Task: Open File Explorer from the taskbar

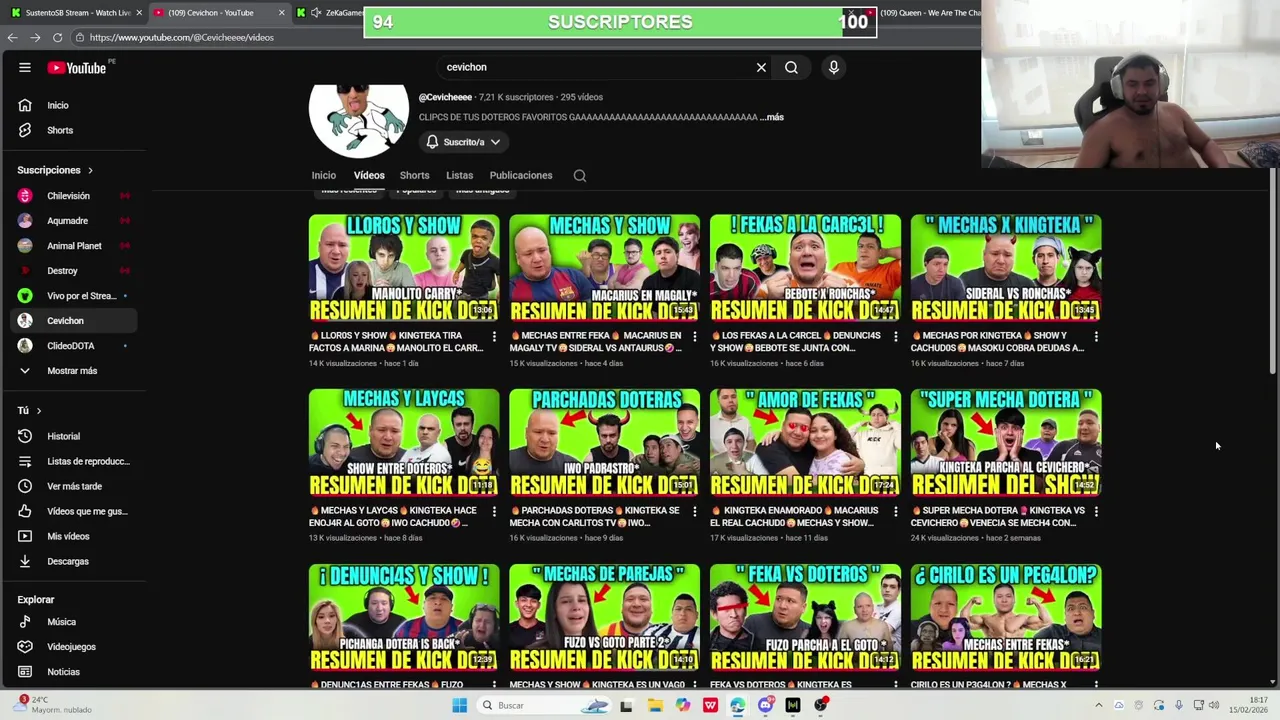Action: 654,705
